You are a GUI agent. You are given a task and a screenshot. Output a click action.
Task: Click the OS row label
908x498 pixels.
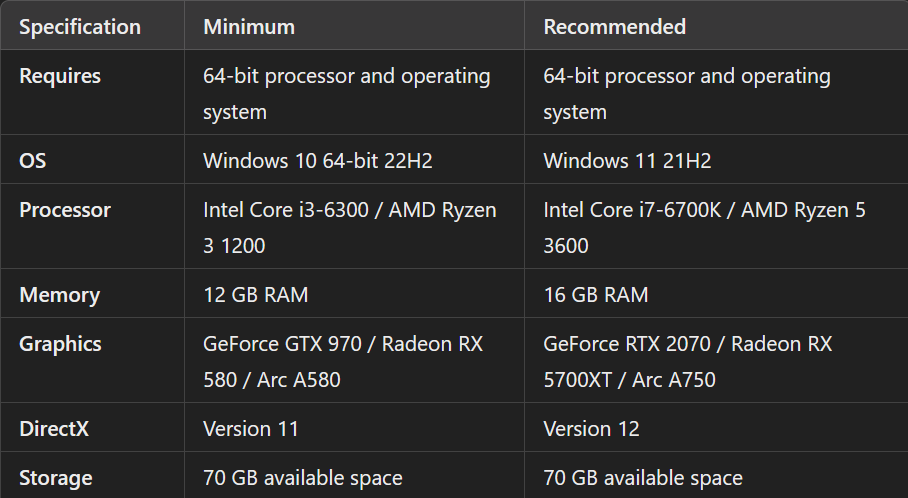point(32,161)
